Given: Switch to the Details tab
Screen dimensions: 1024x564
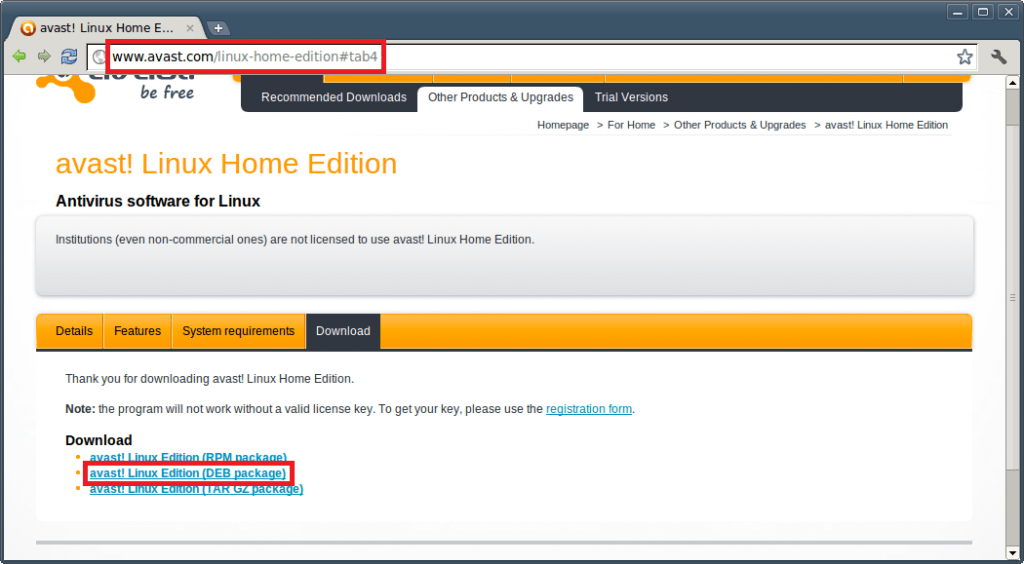Looking at the screenshot, I should (74, 331).
